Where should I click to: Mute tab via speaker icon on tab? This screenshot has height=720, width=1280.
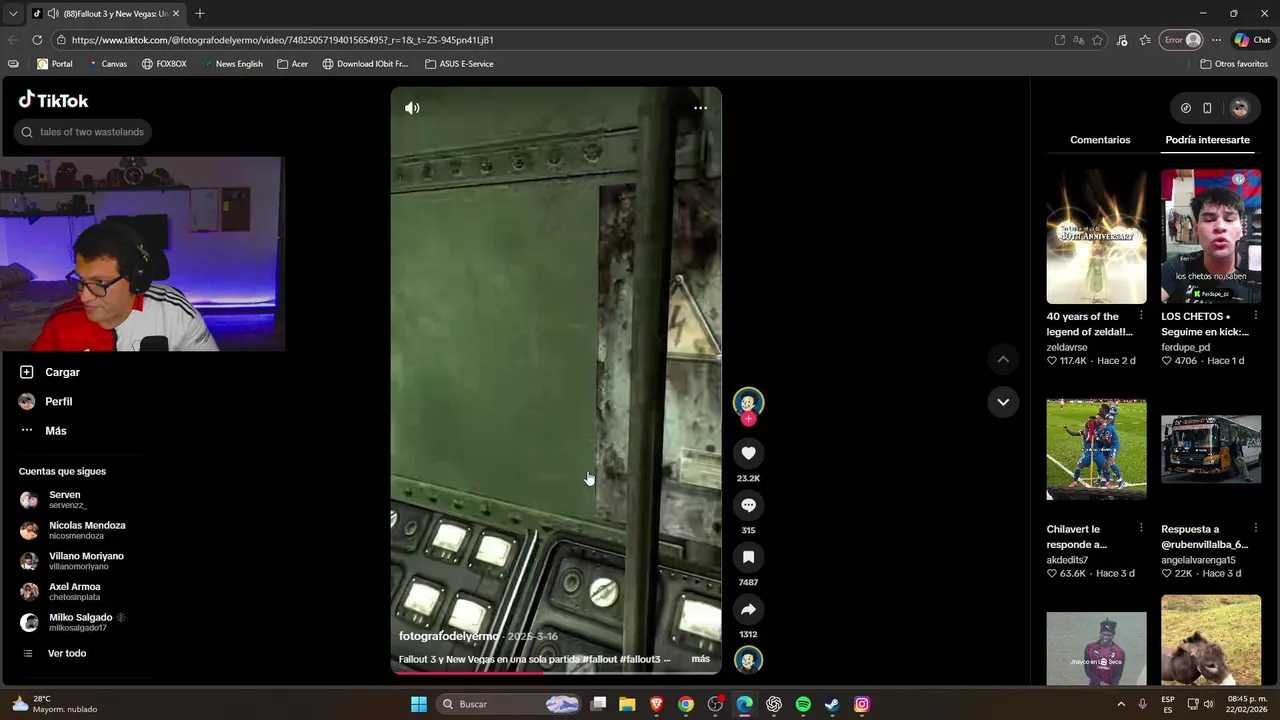click(x=52, y=14)
